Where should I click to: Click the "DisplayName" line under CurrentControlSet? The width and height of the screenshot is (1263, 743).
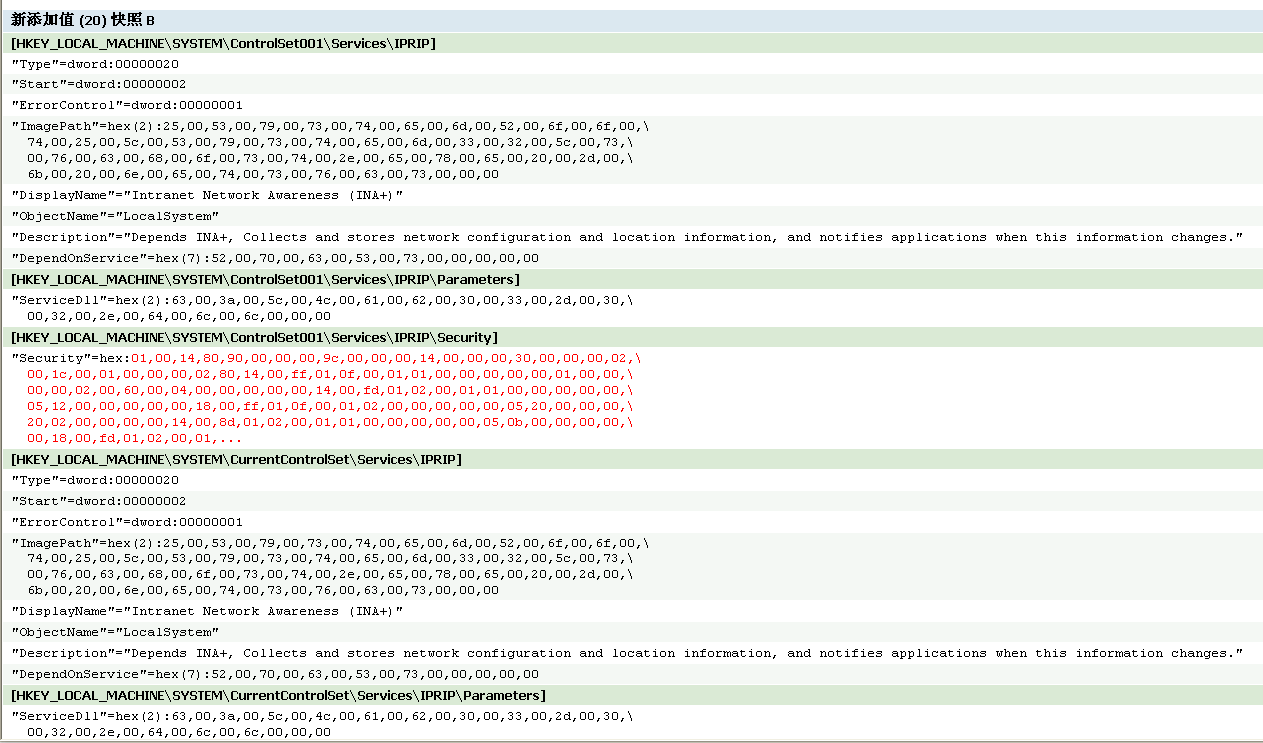207,611
